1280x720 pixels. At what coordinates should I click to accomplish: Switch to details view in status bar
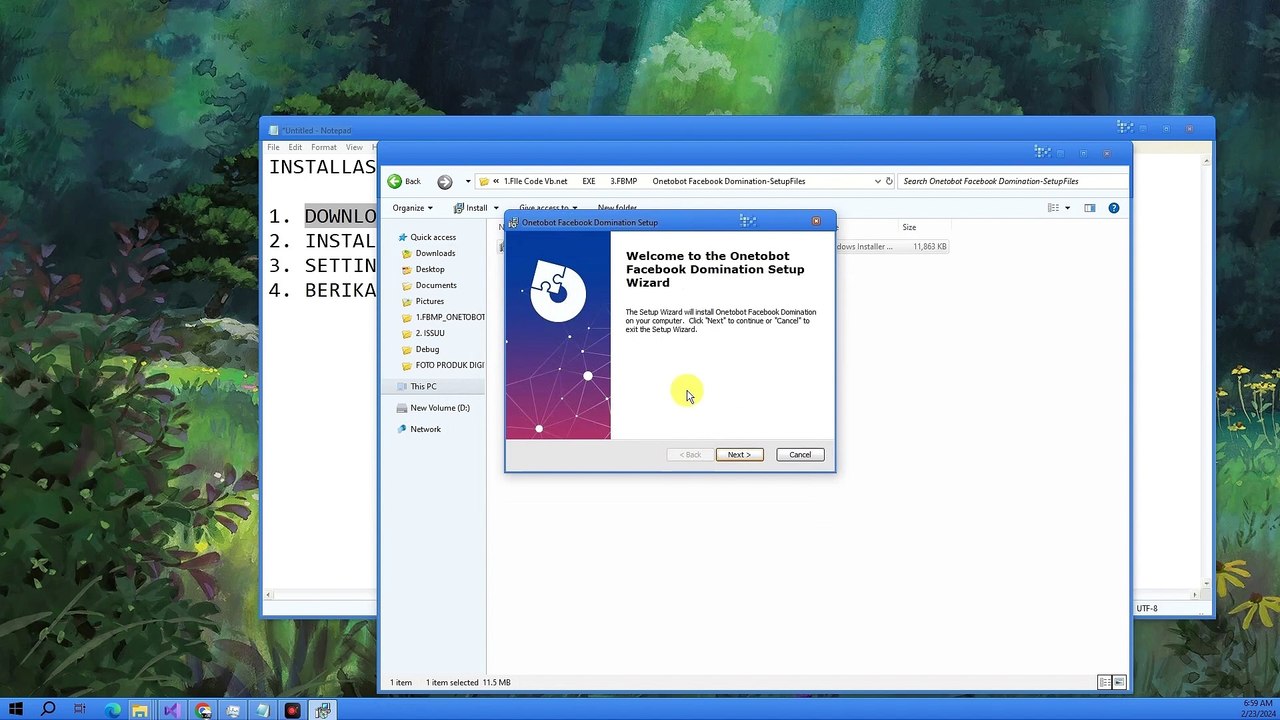1105,682
